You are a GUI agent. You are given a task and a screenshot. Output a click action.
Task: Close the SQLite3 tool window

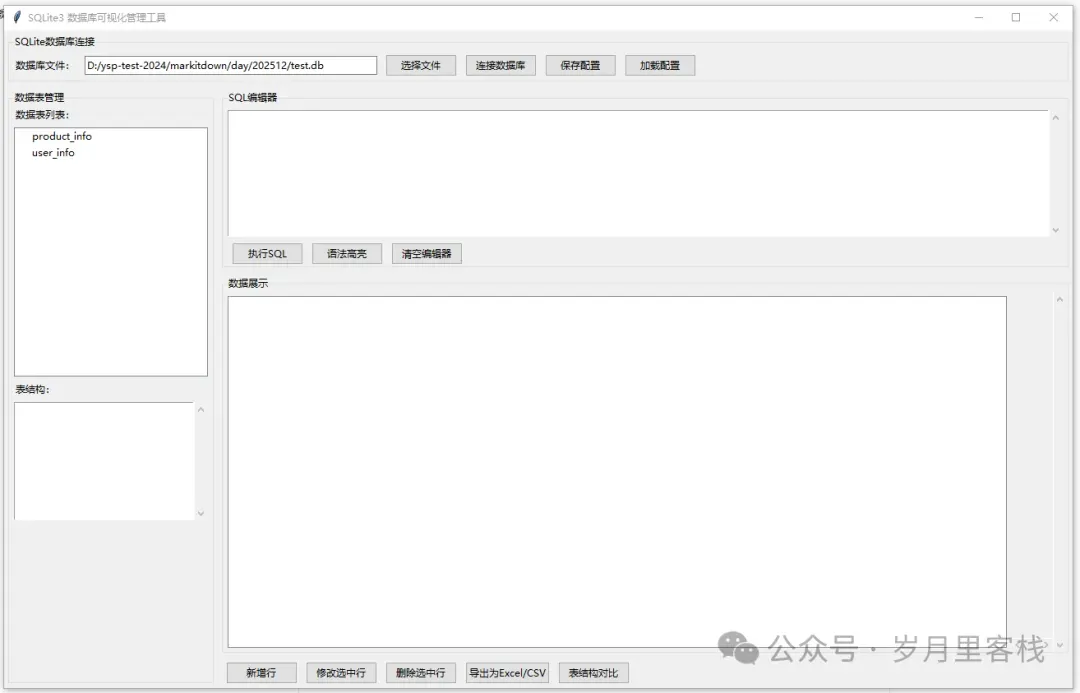[x=1053, y=17]
